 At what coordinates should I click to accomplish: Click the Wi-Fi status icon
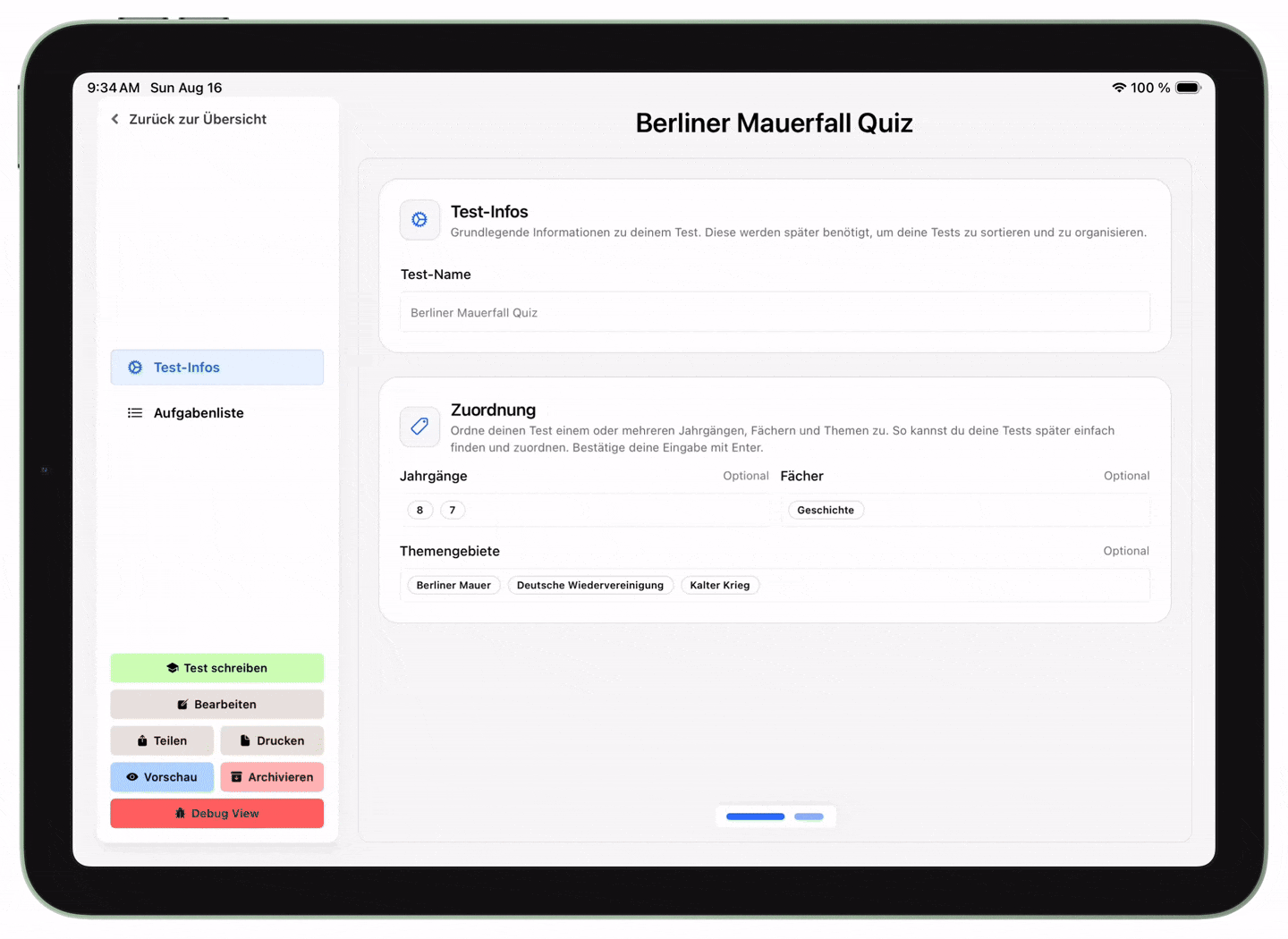tap(1119, 88)
